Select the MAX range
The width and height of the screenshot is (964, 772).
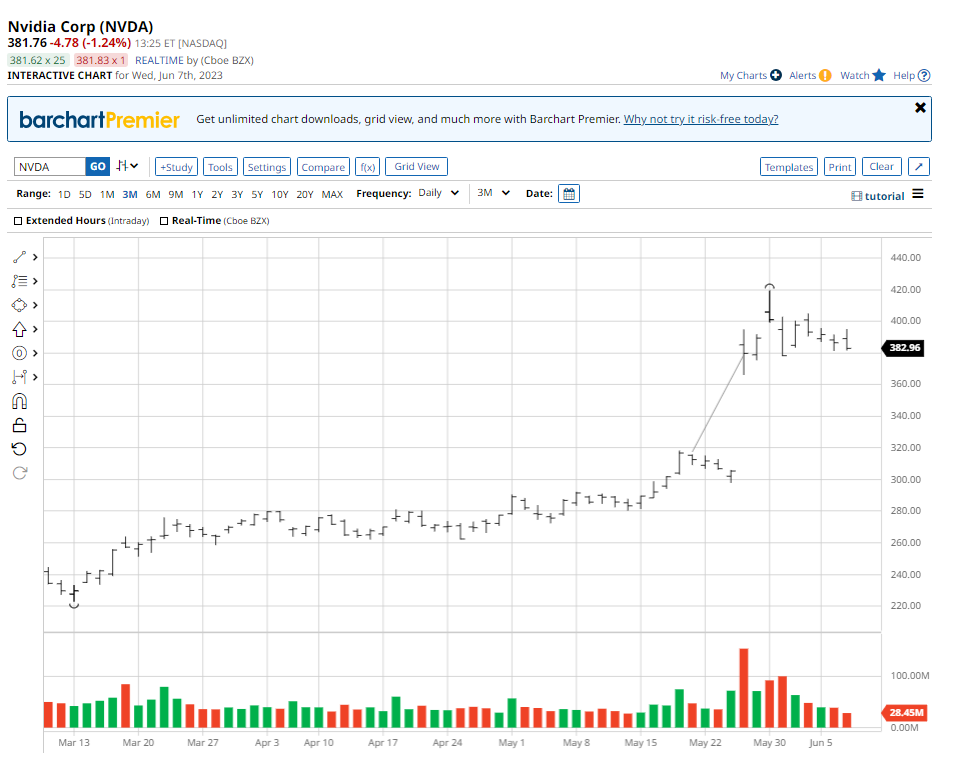(332, 194)
